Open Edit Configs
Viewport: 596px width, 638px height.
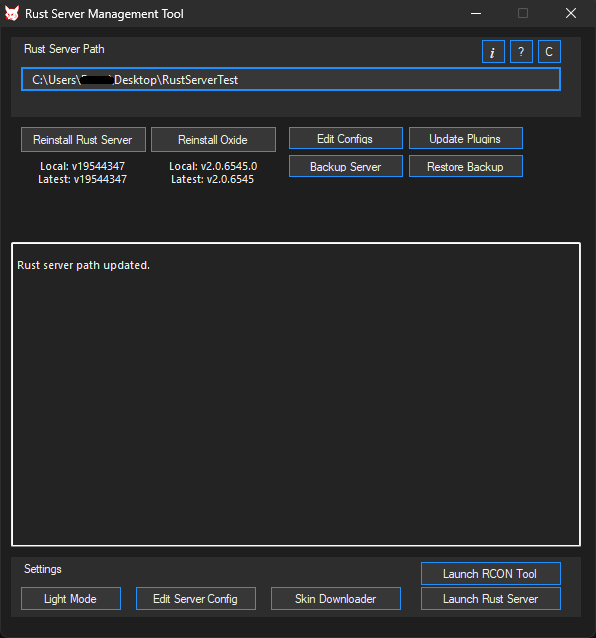[346, 138]
